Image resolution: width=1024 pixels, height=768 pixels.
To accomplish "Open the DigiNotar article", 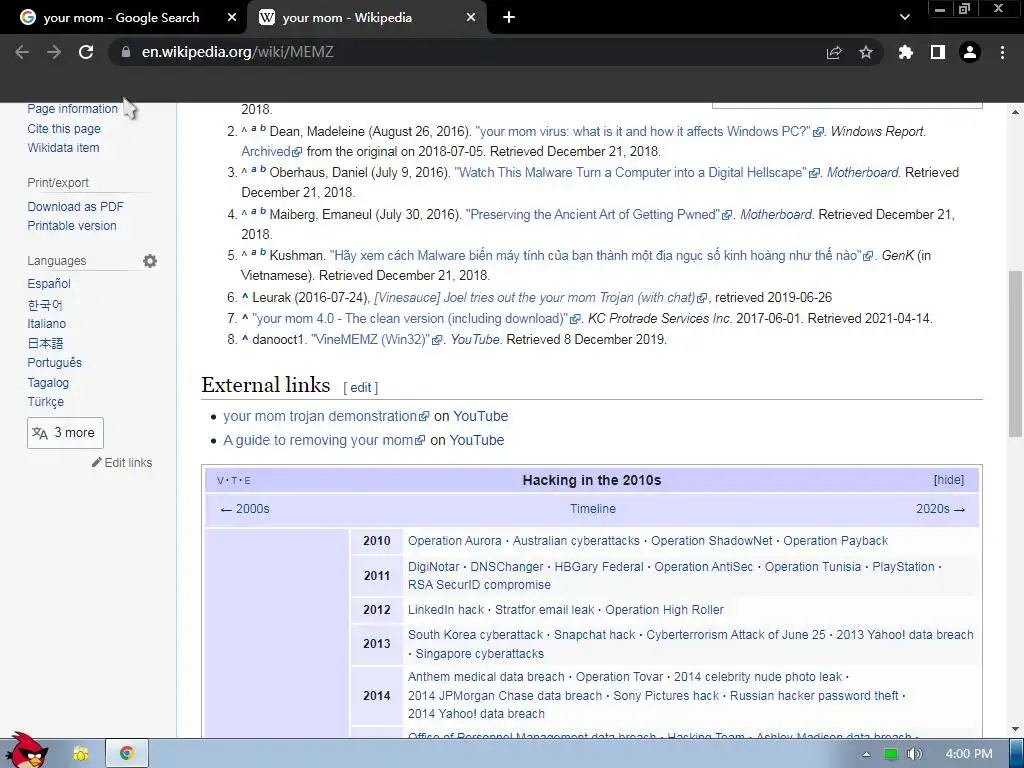I will (x=434, y=567).
